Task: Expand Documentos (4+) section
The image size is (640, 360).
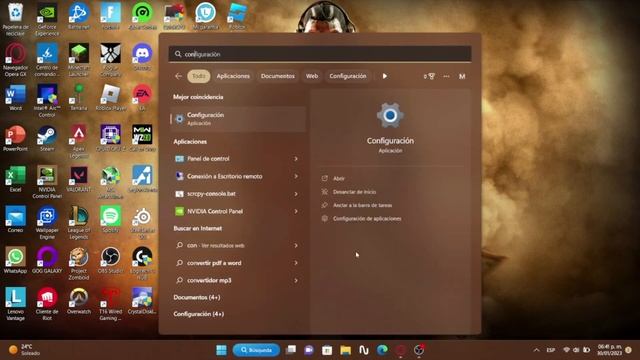Action: [197, 298]
